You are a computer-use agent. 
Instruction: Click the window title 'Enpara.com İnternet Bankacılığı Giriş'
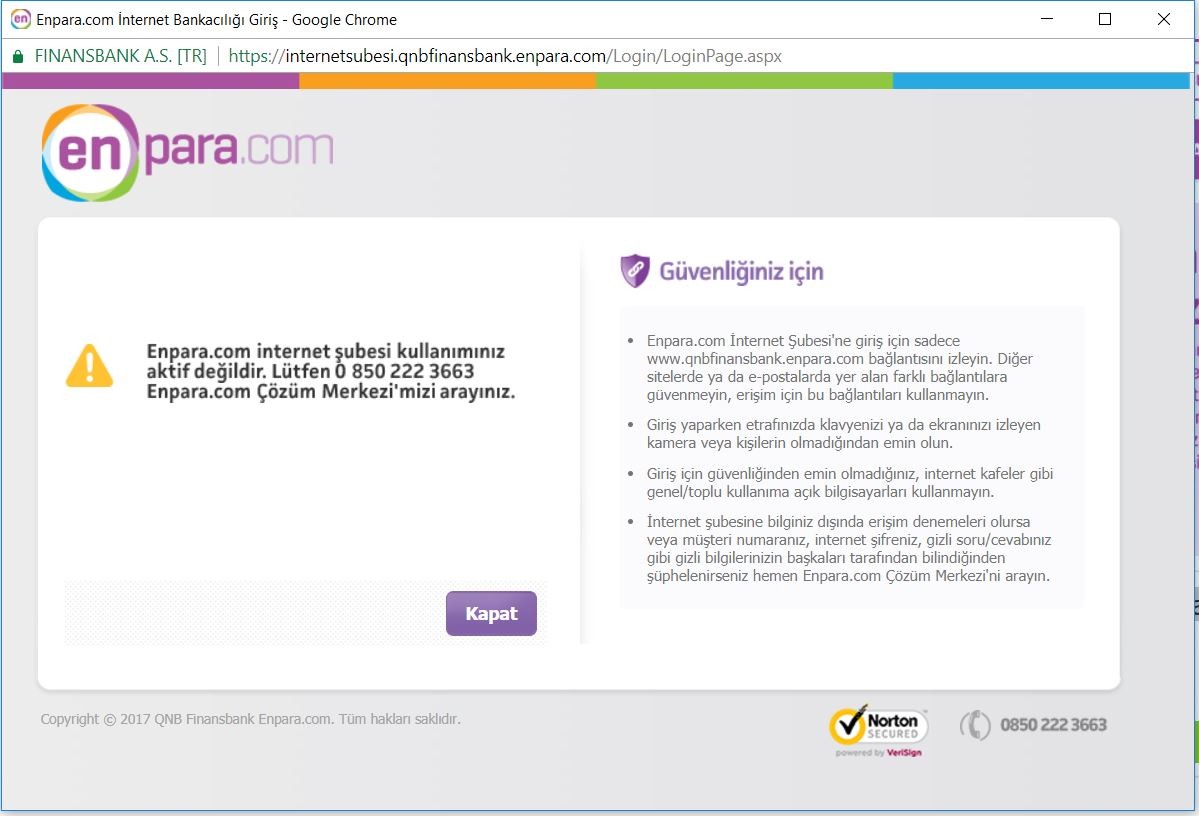pyautogui.click(x=157, y=20)
